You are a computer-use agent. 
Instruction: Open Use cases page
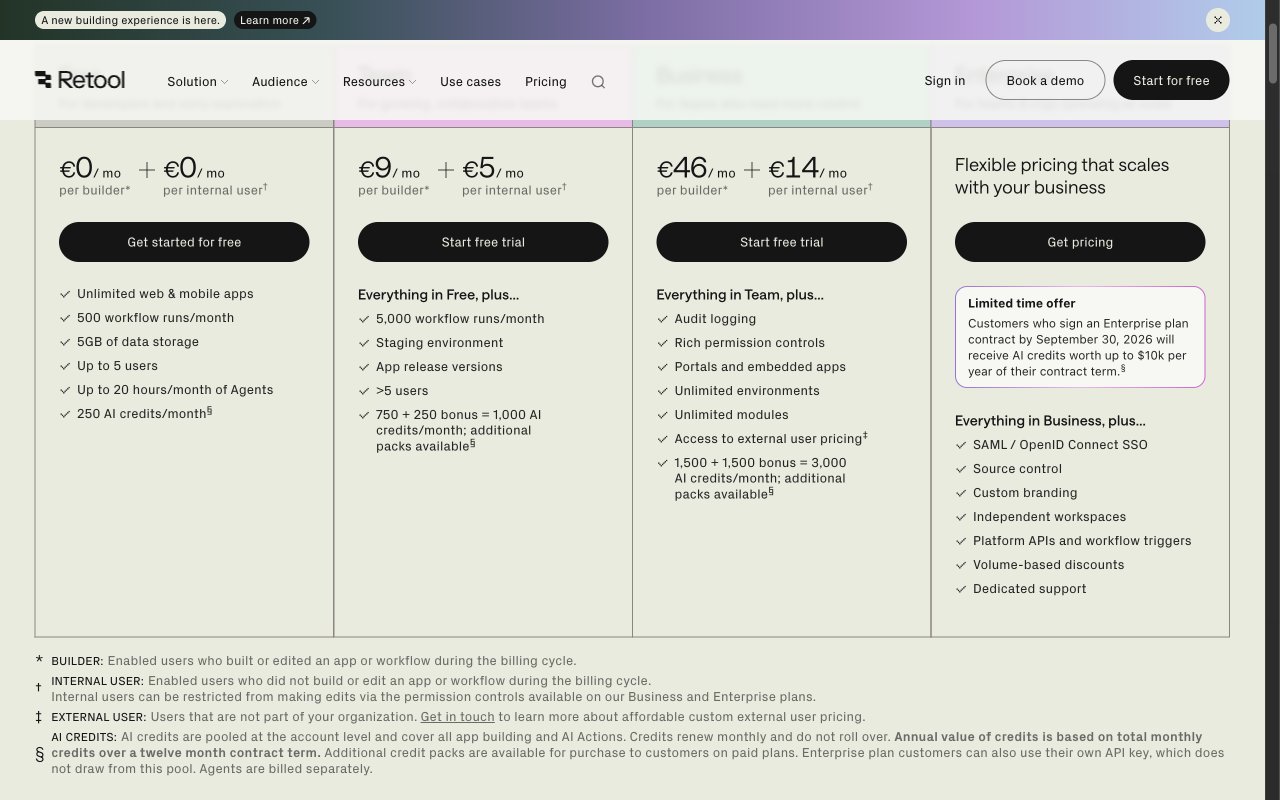(x=470, y=82)
